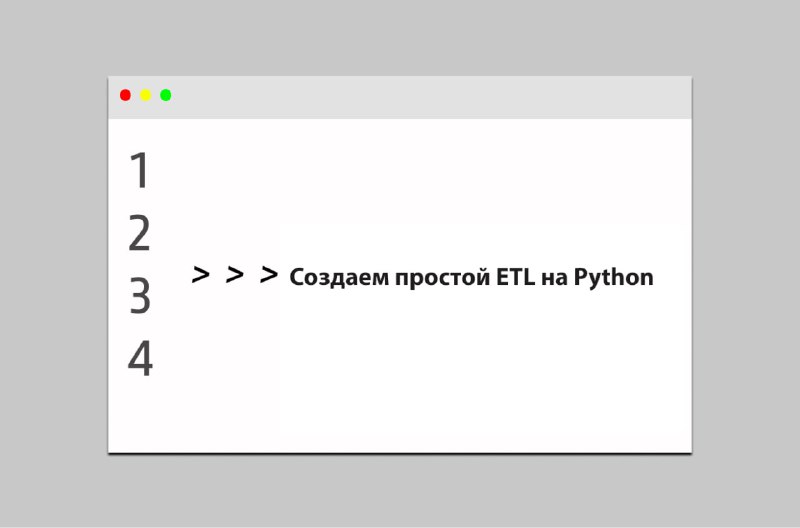Screen dimensions: 800x528
Task: Select line number 1
Action: [139, 170]
